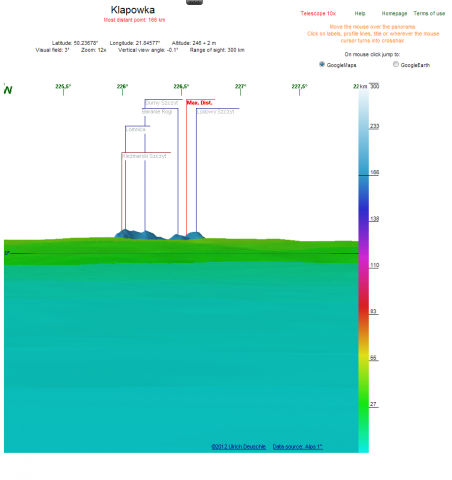Click the Max. Dist. red label

click(x=199, y=103)
